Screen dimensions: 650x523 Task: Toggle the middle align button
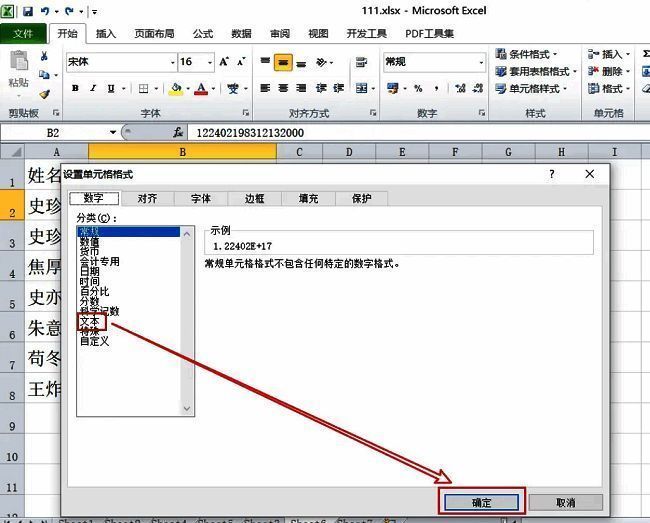[283, 62]
